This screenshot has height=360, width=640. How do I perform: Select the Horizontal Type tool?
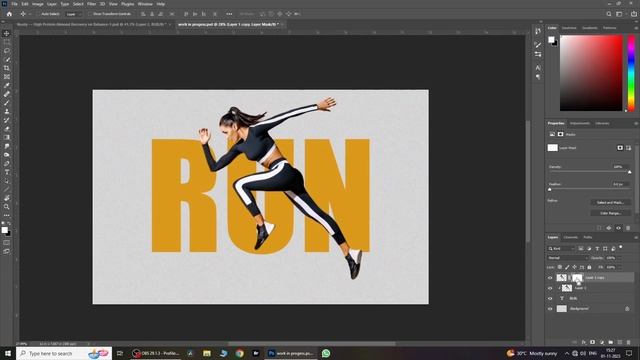pyautogui.click(x=7, y=172)
